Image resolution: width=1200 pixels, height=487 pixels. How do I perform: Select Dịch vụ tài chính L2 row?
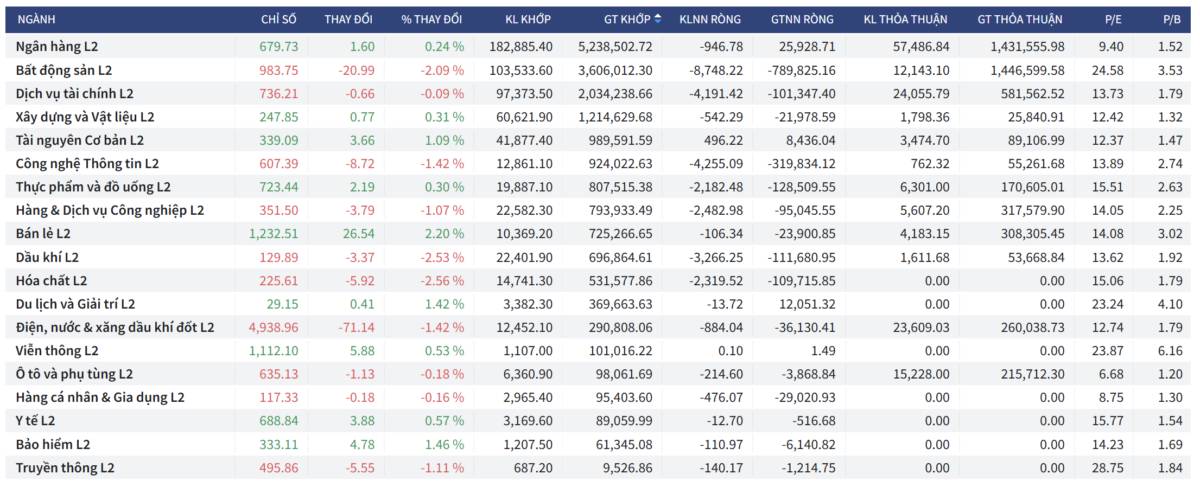point(600,93)
